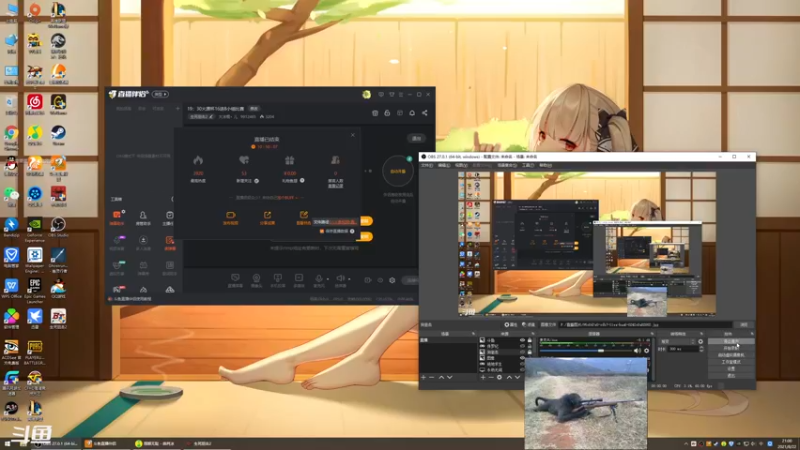Open settings gear in streaming assistant bottom bar
Screen dimensions: 800x450
point(392,280)
